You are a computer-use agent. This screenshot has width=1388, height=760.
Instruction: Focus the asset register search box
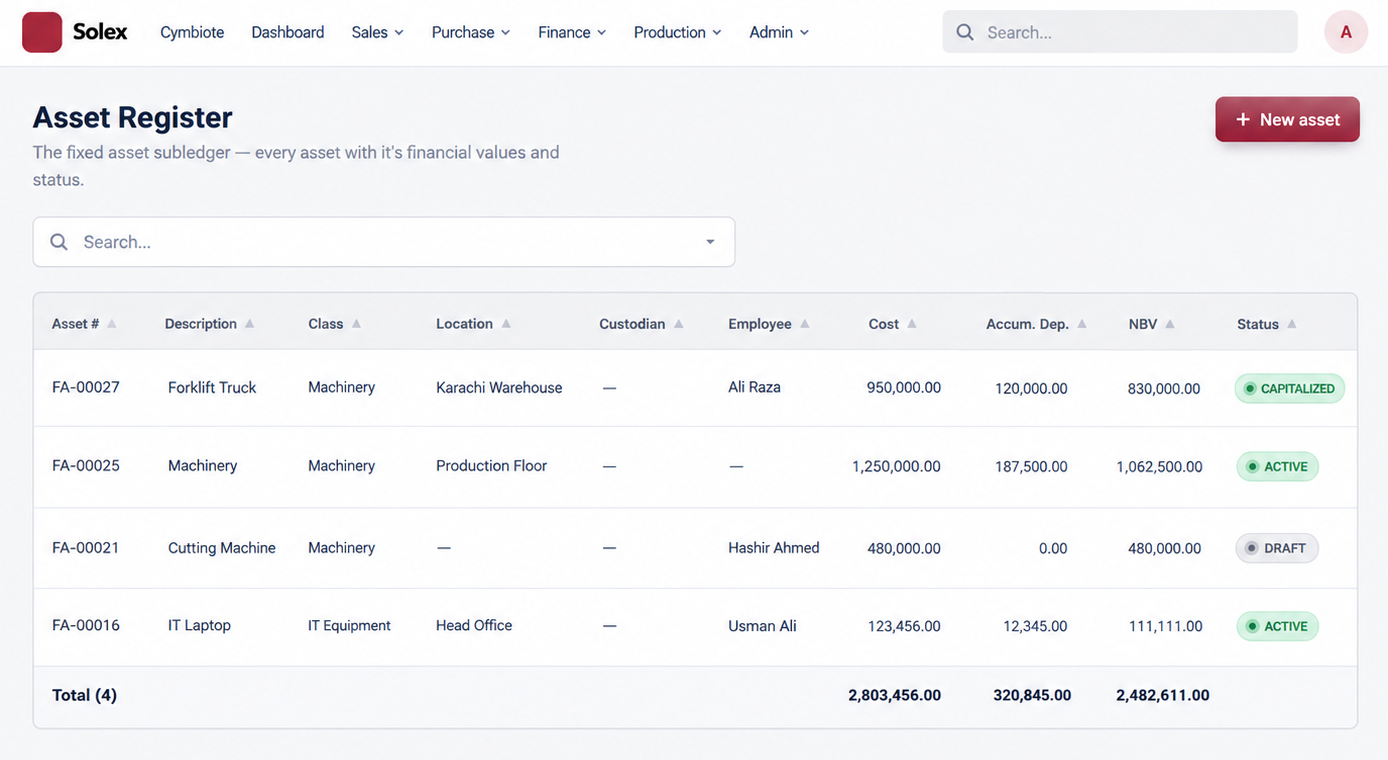point(384,242)
